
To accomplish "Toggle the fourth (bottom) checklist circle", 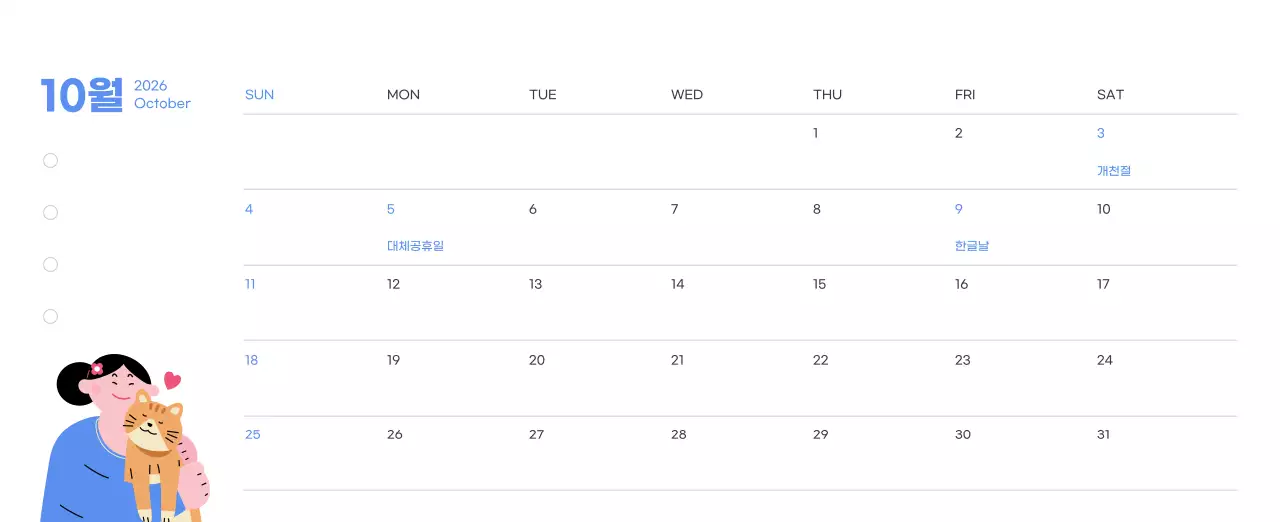I will pos(50,317).
